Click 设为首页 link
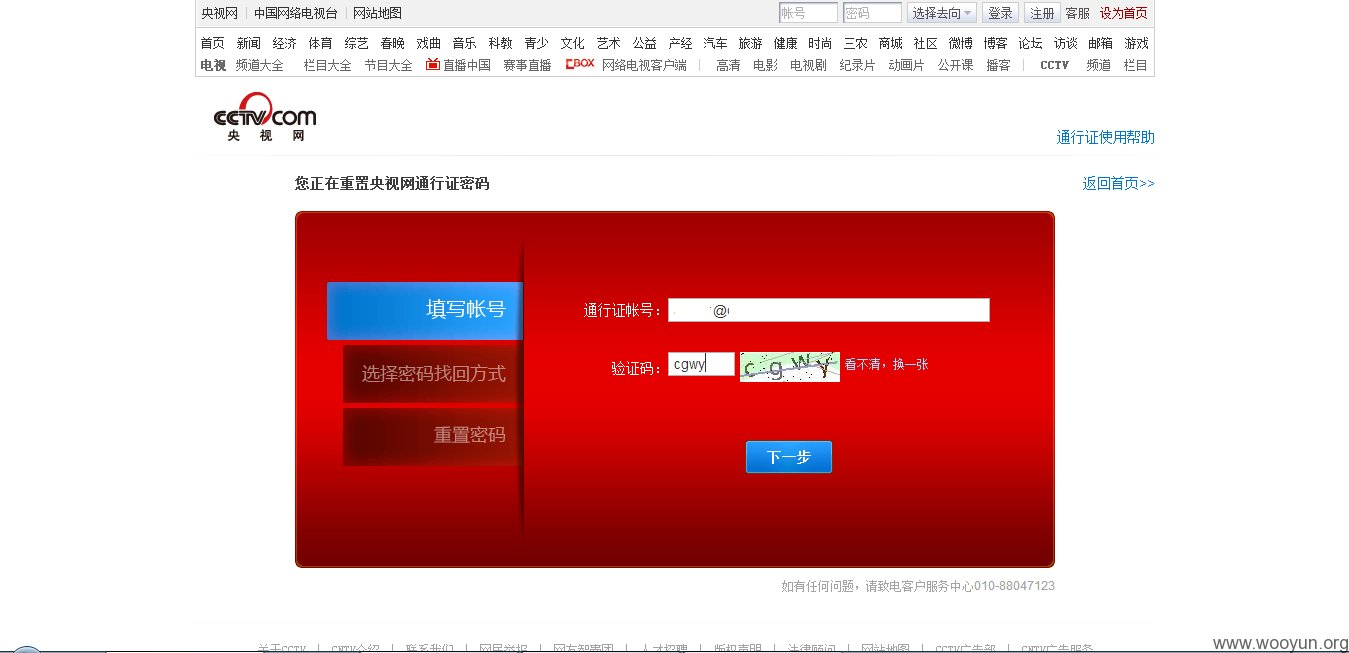The width and height of the screenshot is (1349, 653). (x=1124, y=13)
